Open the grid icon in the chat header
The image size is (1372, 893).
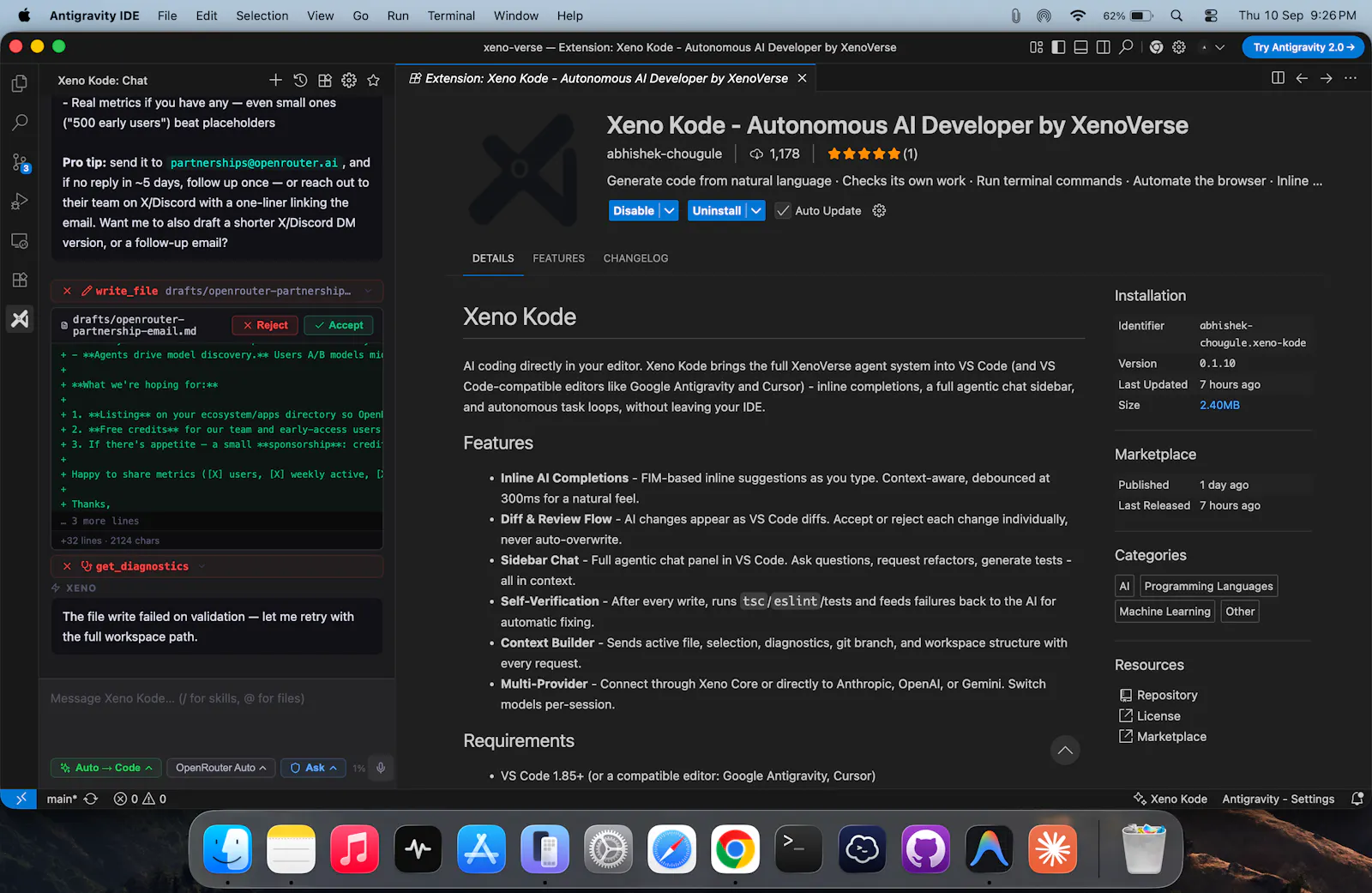click(325, 80)
